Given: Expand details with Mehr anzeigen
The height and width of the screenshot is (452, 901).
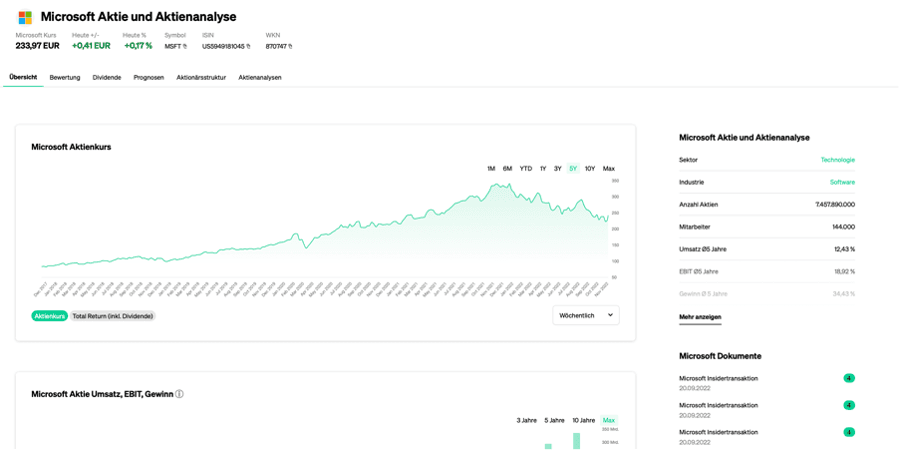Looking at the screenshot, I should point(700,317).
